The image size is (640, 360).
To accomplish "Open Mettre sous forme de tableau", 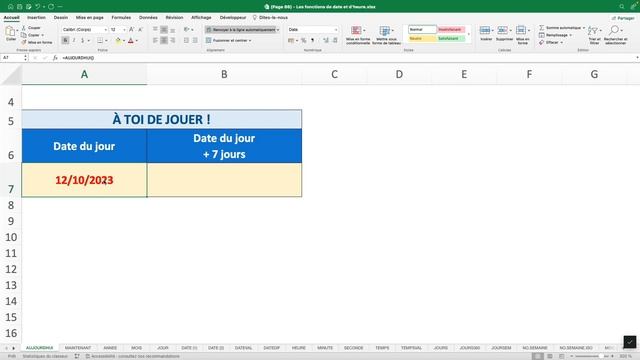I will pyautogui.click(x=386, y=35).
